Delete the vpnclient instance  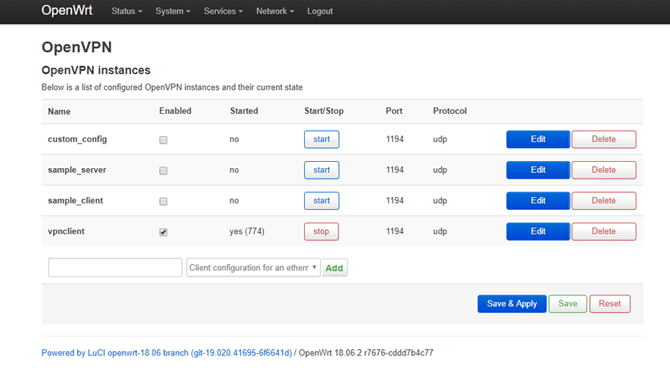click(x=604, y=232)
